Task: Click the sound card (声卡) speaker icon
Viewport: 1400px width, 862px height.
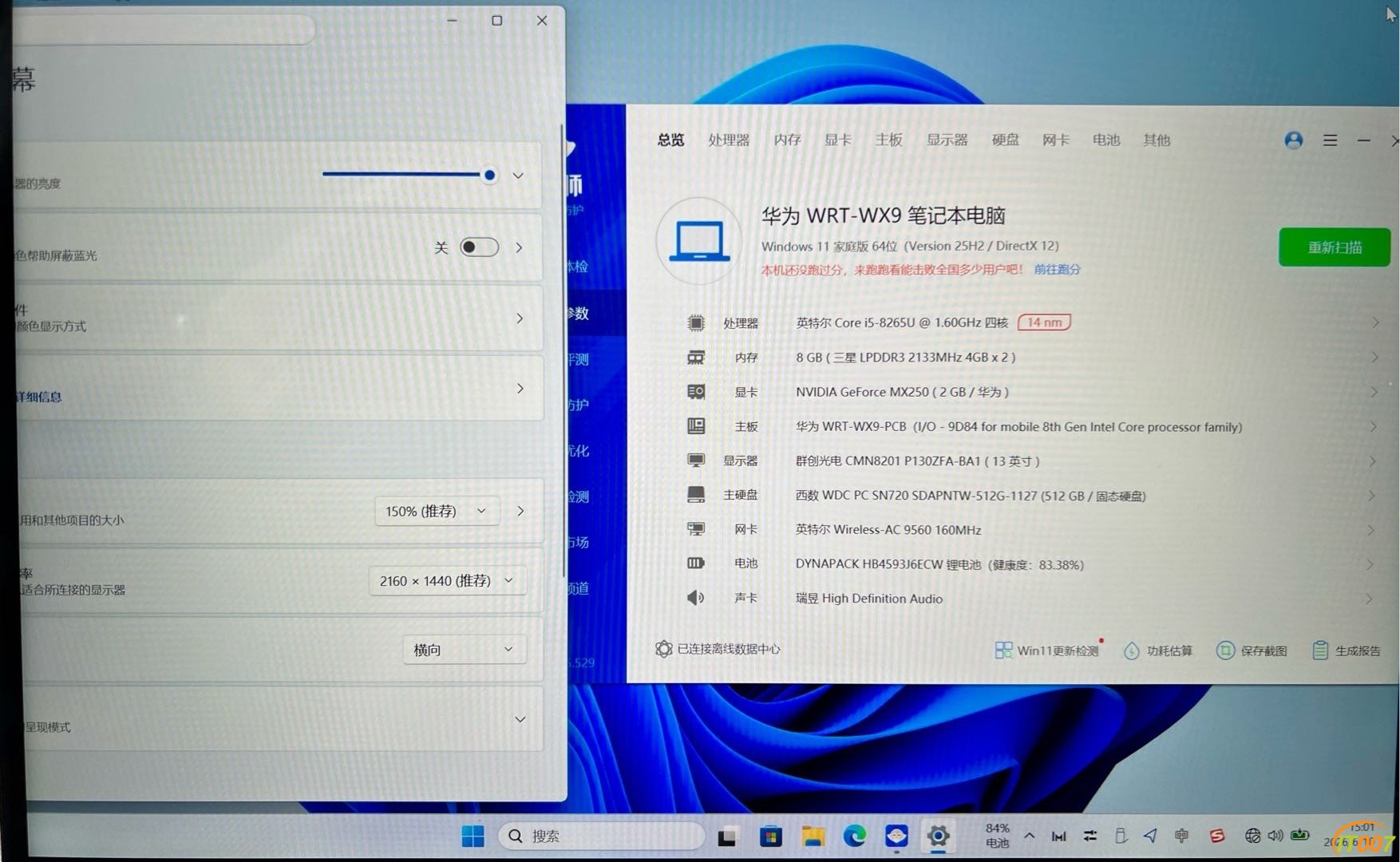Action: [x=696, y=598]
